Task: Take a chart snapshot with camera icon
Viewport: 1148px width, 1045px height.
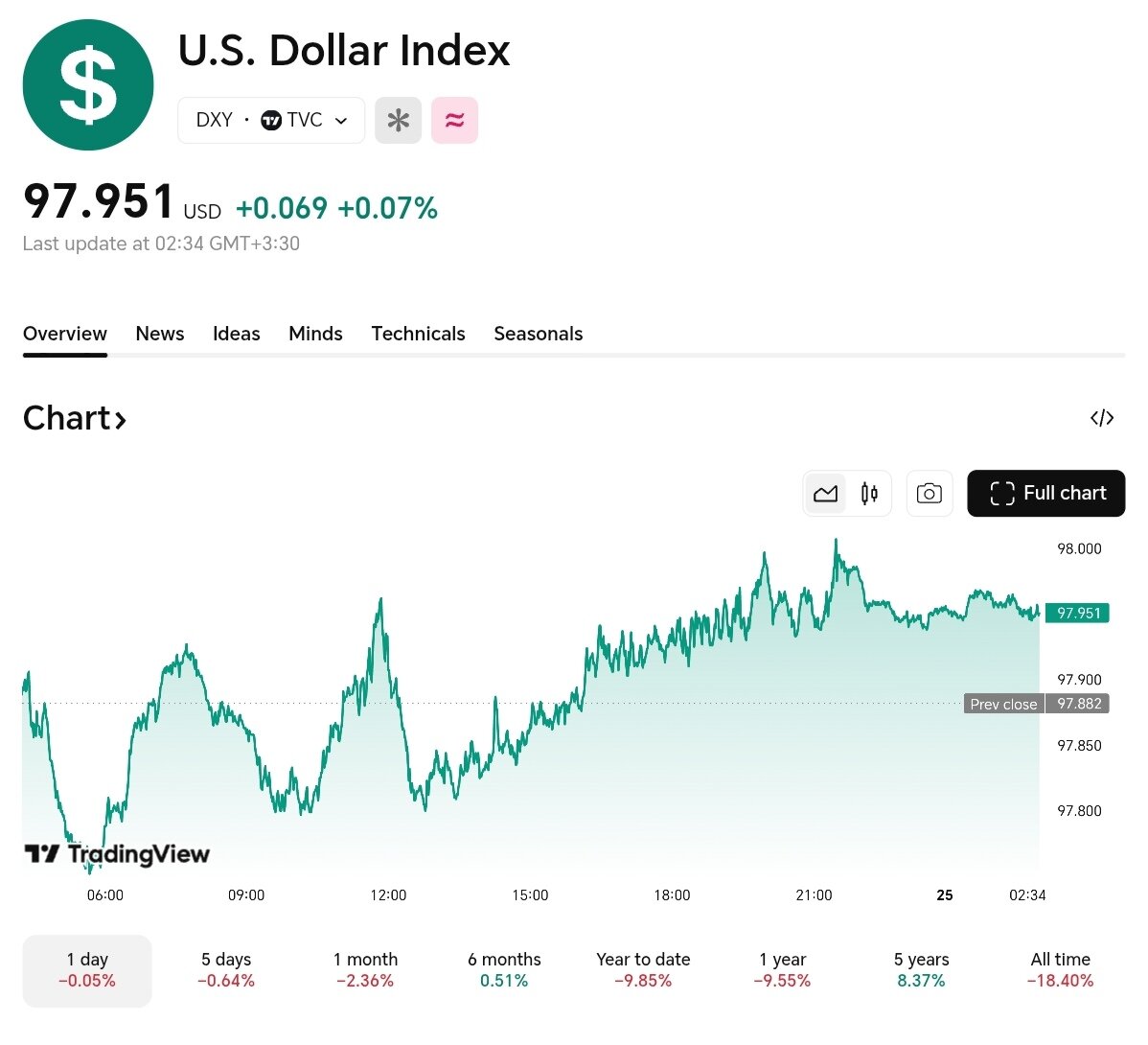Action: [x=929, y=494]
